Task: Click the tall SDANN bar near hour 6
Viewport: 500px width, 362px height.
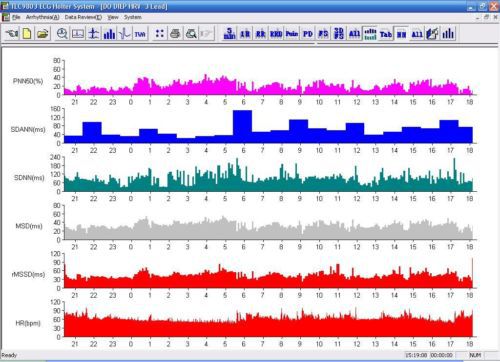Action: 242,127
